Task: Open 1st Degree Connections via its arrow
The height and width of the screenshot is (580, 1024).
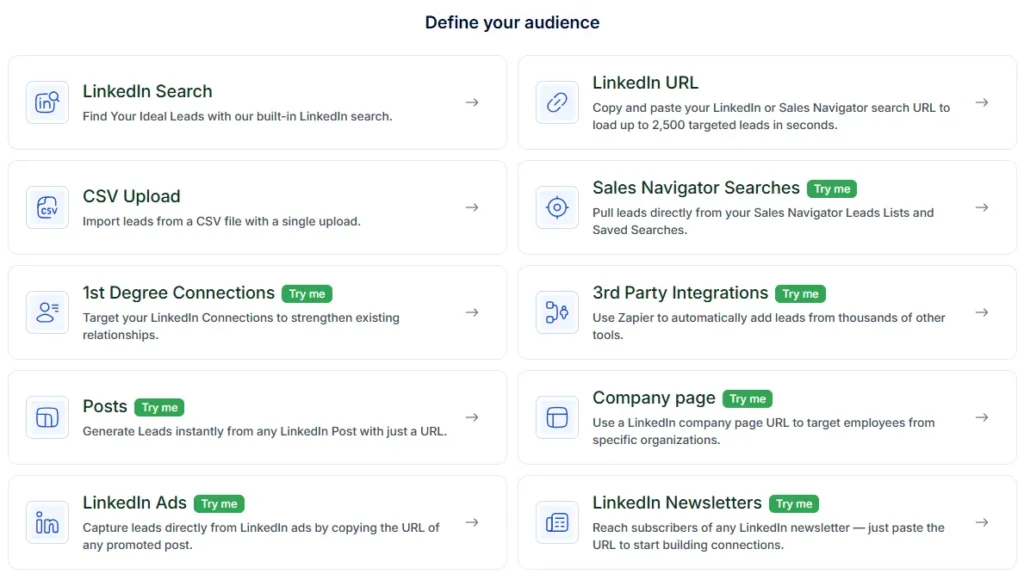Action: [472, 312]
